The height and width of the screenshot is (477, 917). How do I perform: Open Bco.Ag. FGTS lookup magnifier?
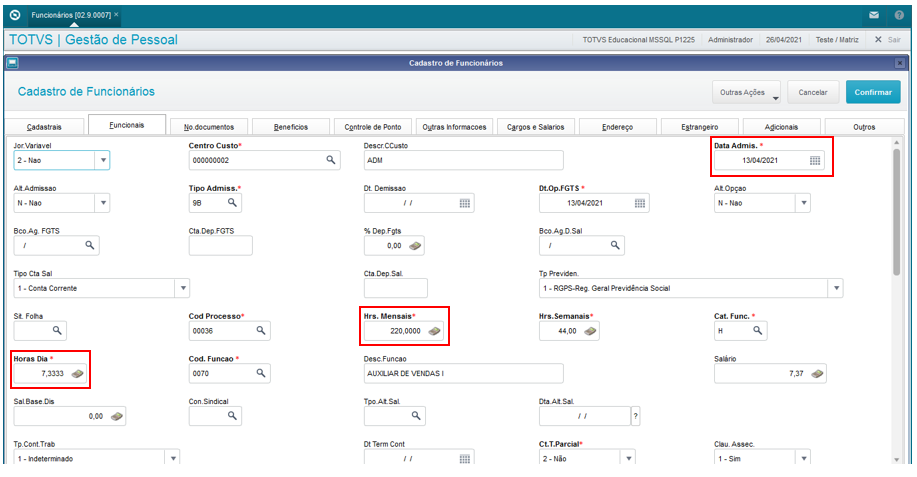[x=89, y=245]
